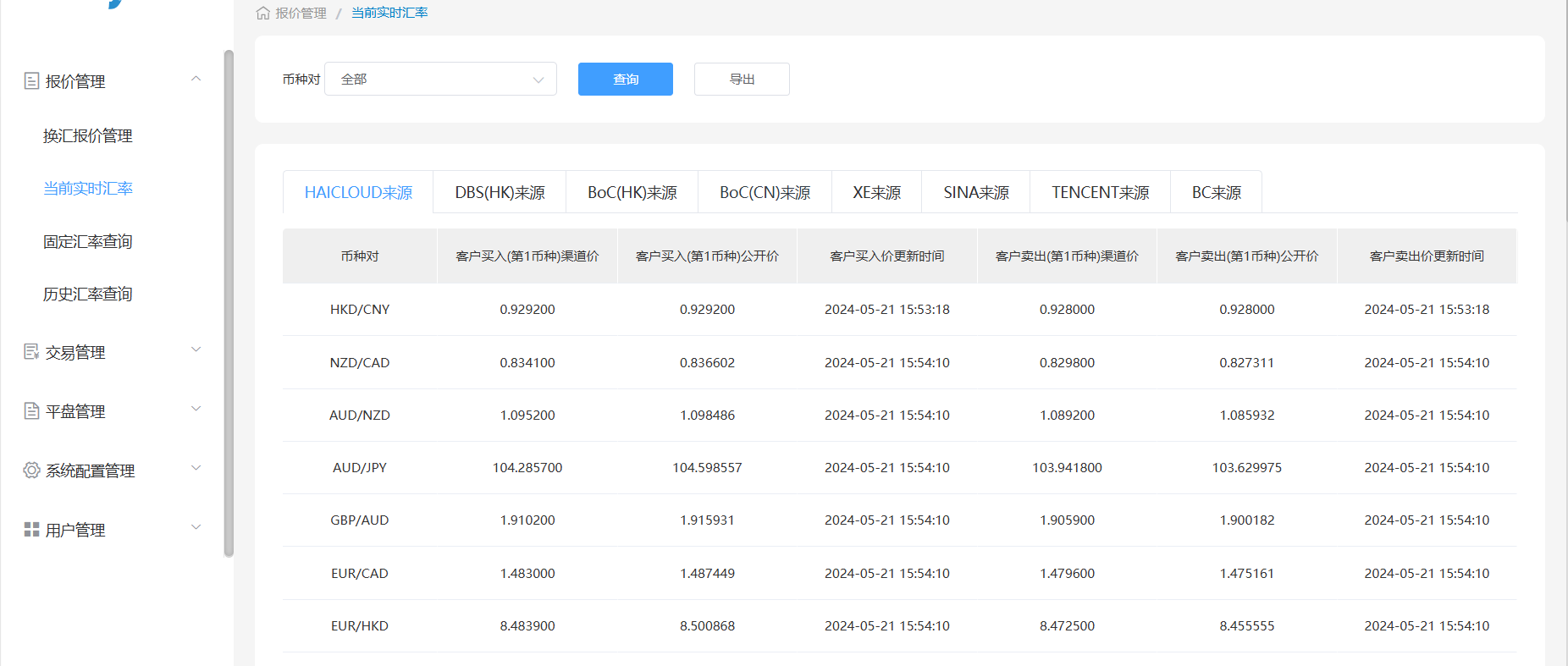Image resolution: width=1568 pixels, height=666 pixels.
Task: Select the GBP/AUD currency pair cell
Action: coord(360,520)
